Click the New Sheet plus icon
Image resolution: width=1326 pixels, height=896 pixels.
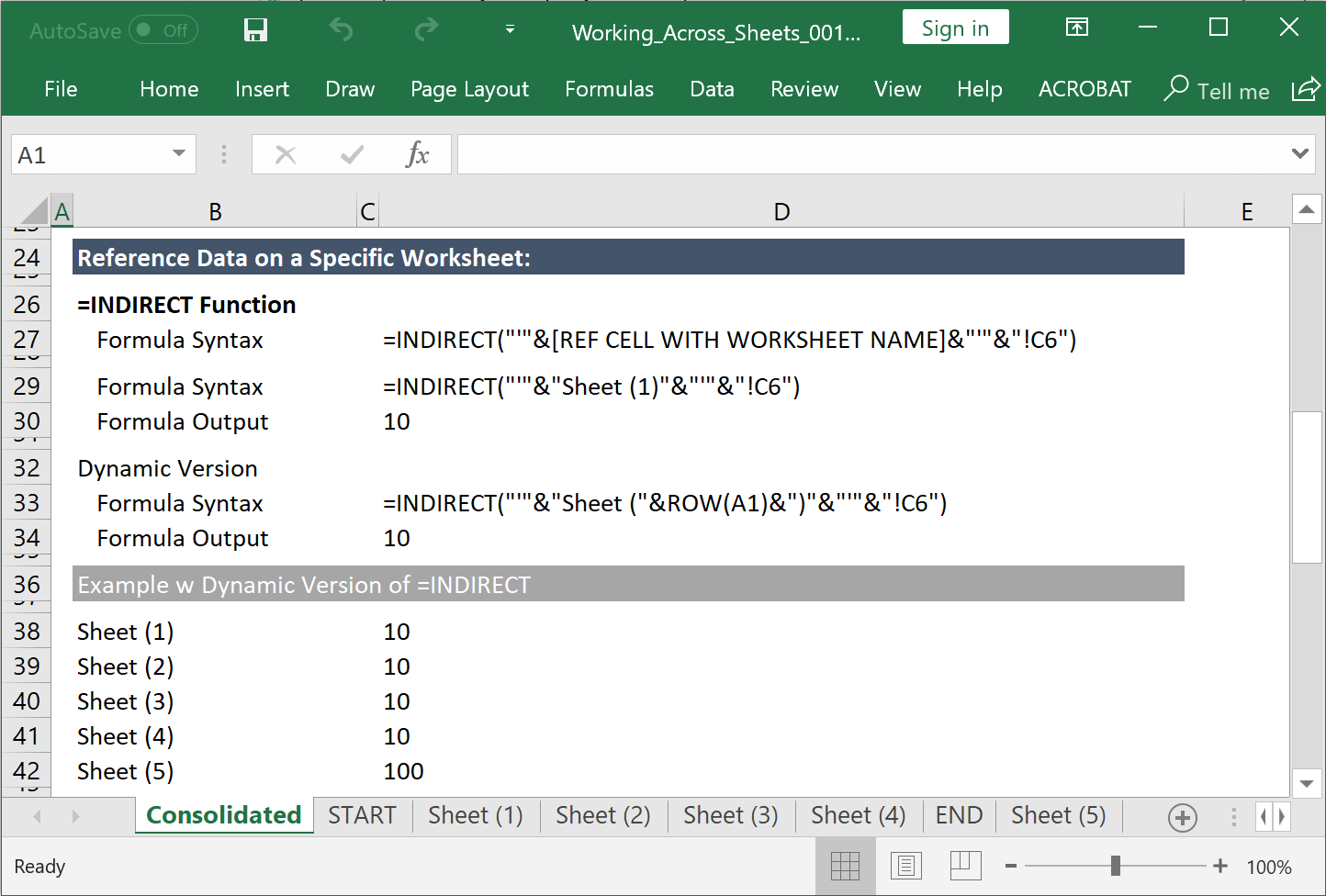[1182, 817]
